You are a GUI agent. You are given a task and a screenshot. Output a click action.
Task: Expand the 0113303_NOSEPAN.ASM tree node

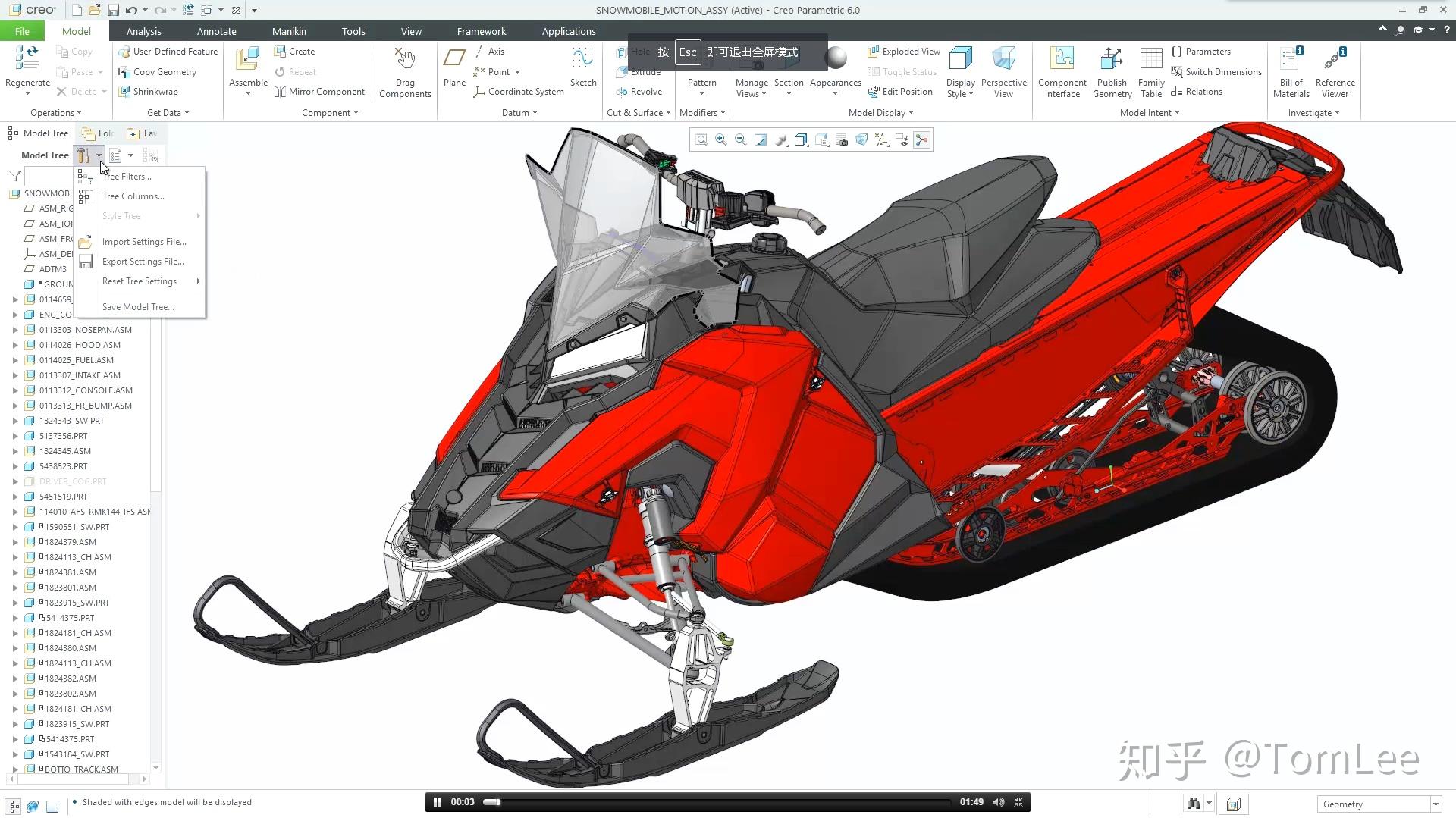pos(15,330)
